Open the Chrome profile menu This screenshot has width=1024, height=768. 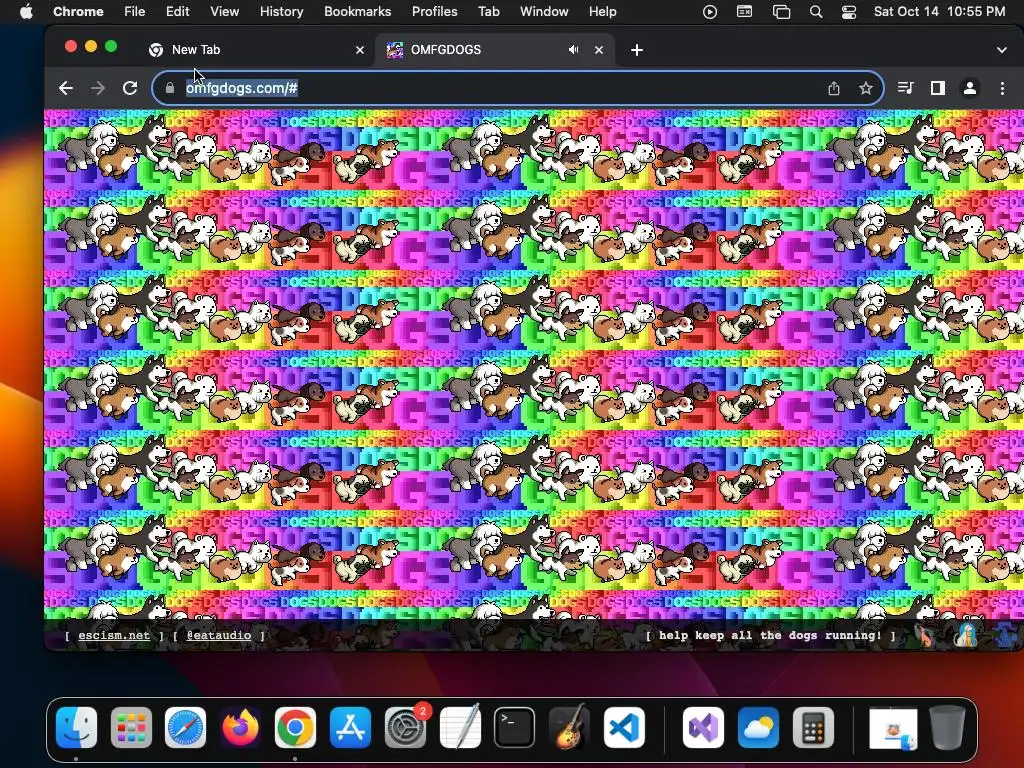970,88
